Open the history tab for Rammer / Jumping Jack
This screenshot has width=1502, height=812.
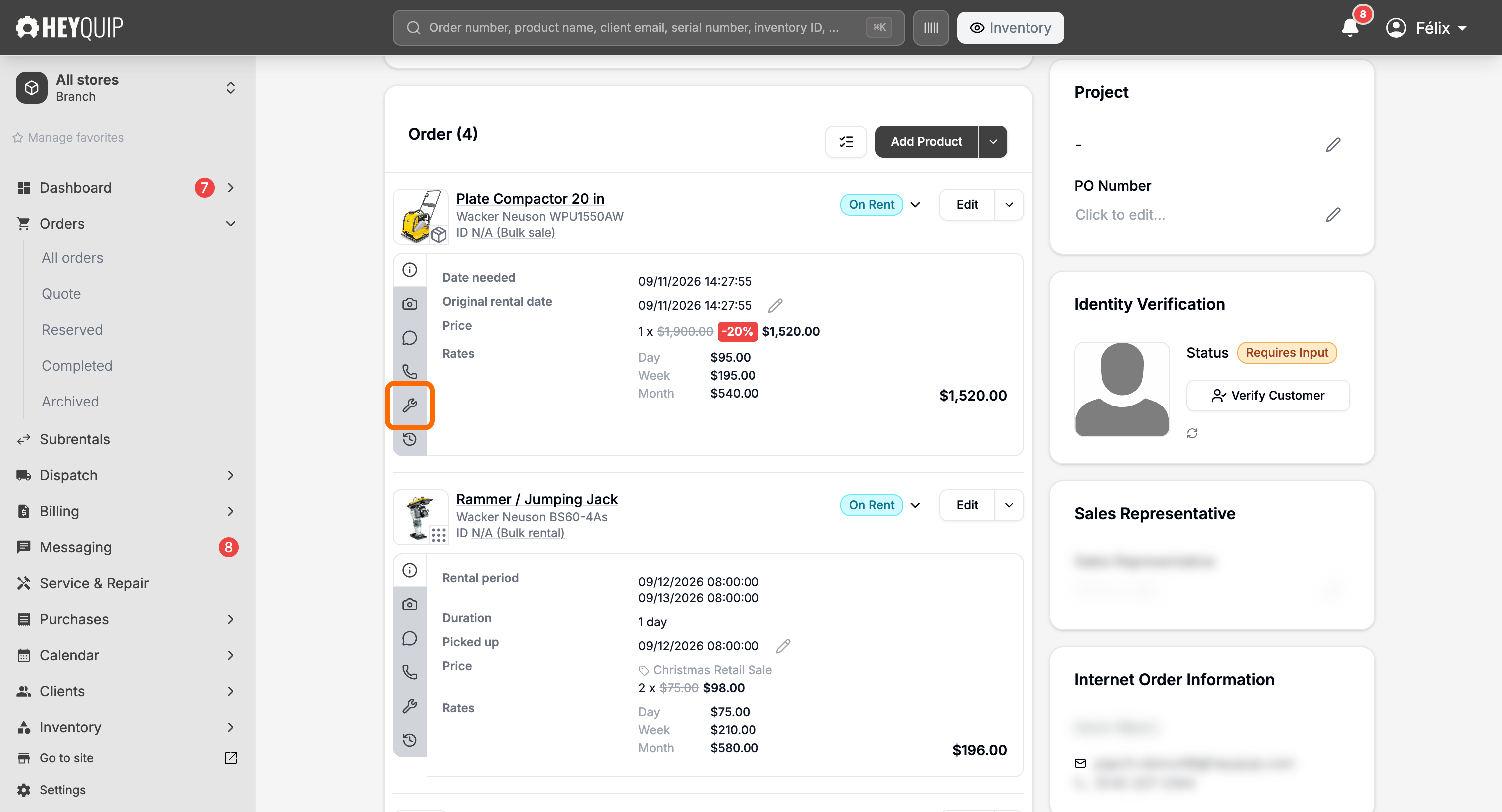coord(410,740)
